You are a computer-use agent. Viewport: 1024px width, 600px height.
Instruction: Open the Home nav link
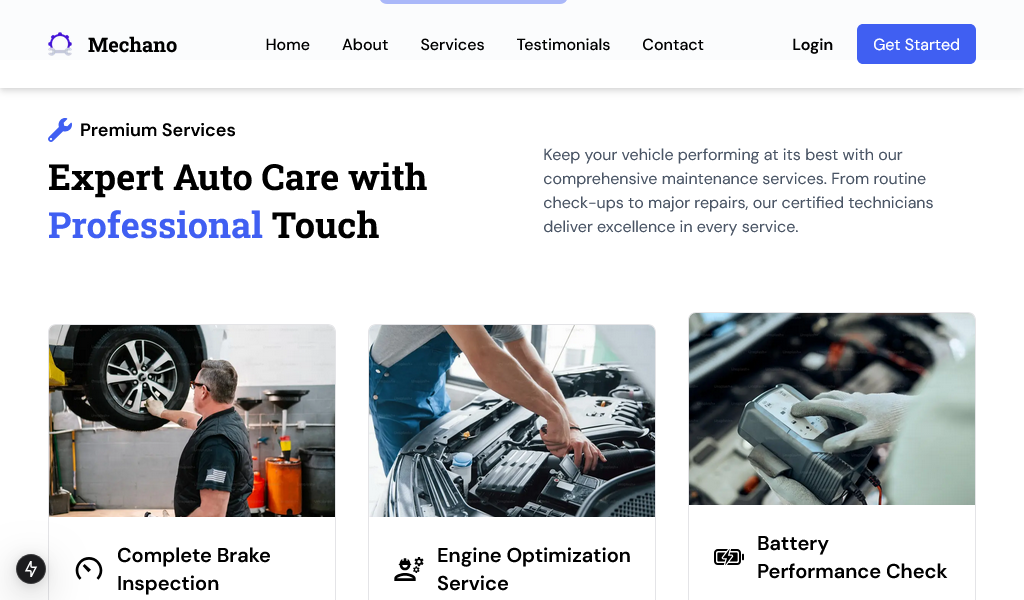coord(287,44)
